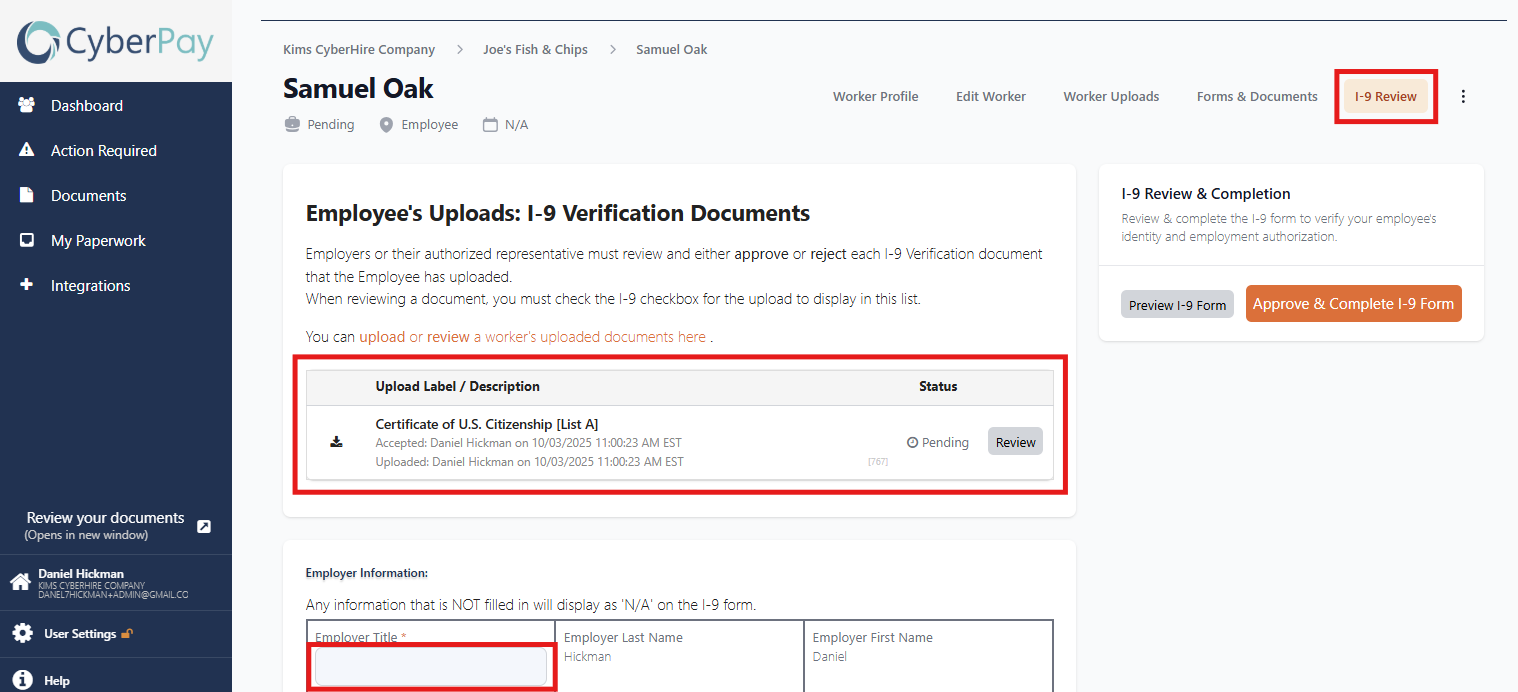Screen dimensions: 1518x692
Task: Switch to the Edit Worker tab
Action: [991, 97]
